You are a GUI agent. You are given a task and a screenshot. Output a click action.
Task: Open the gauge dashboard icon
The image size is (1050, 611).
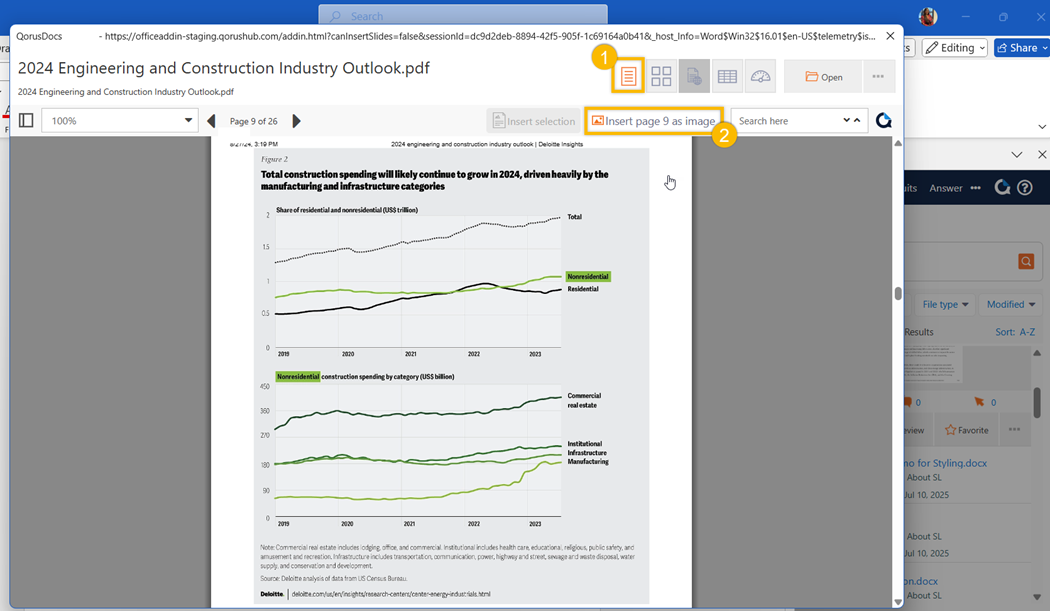[760, 76]
